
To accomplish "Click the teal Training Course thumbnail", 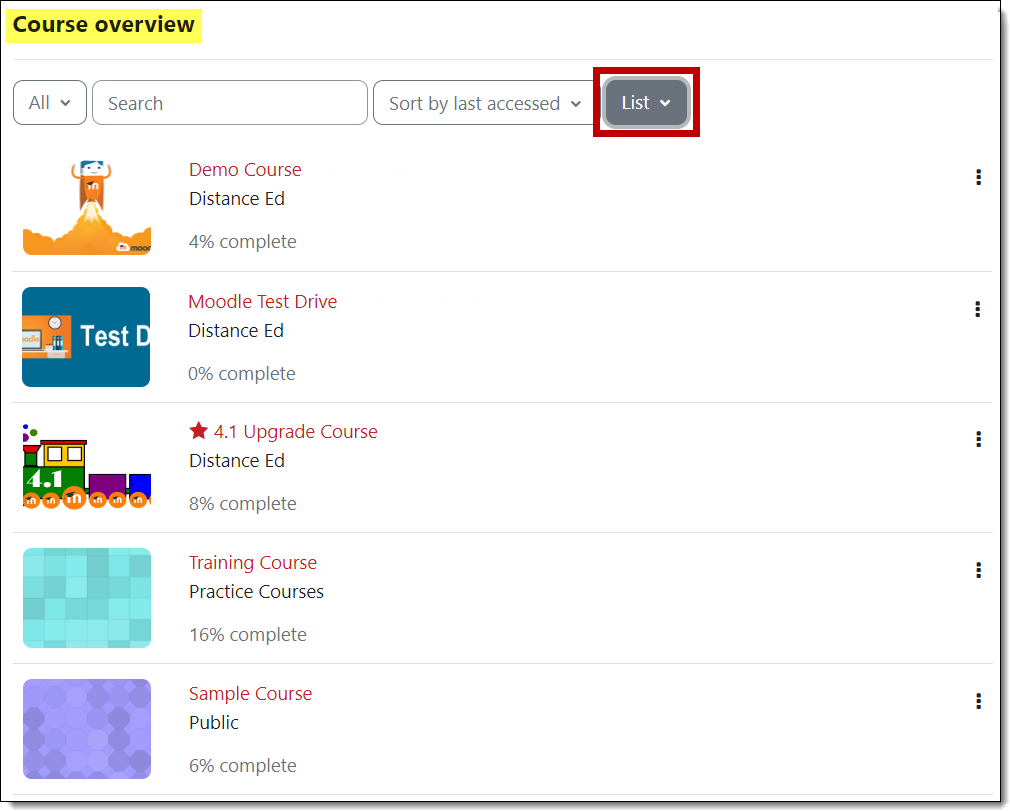I will coord(87,598).
